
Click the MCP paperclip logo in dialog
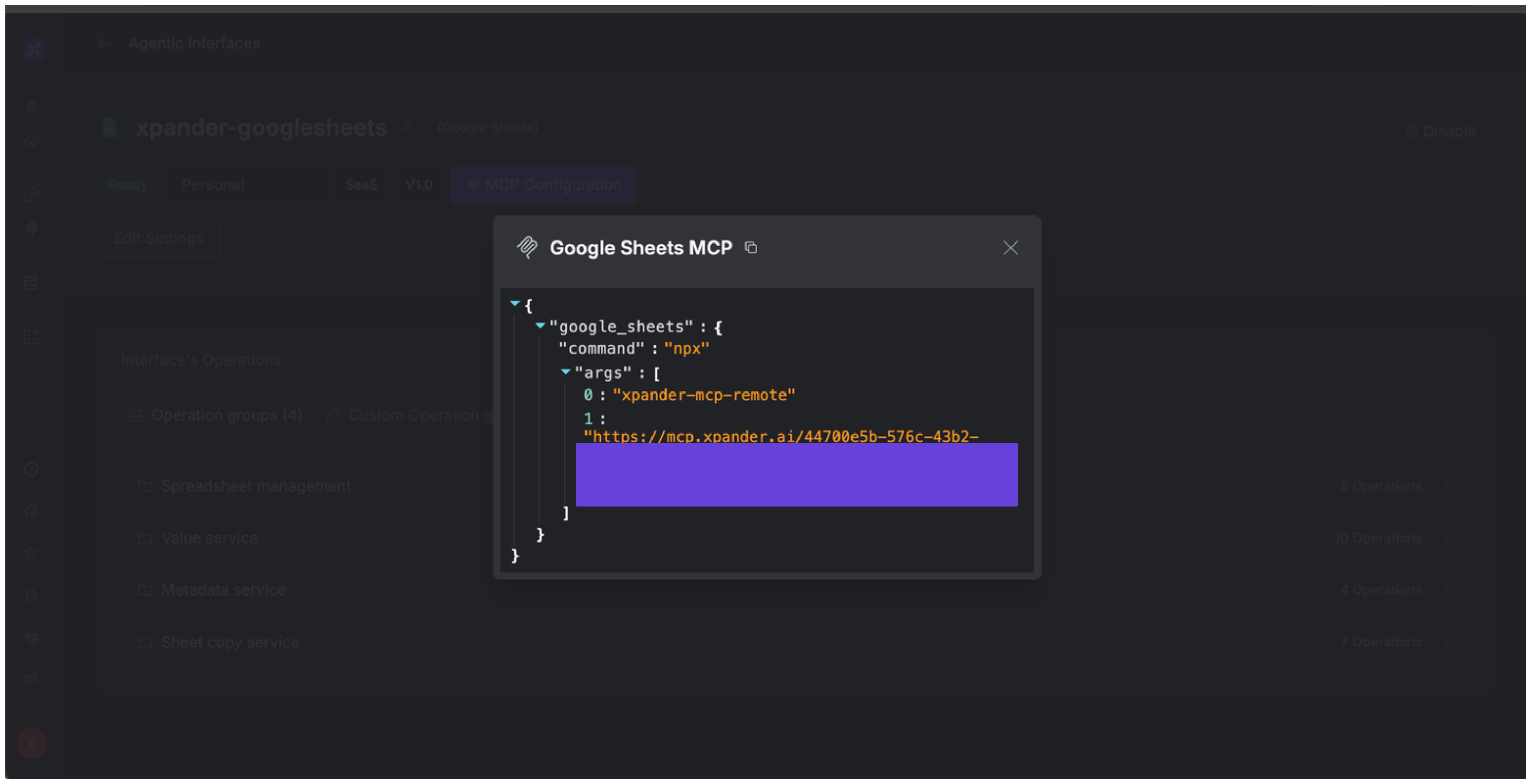tap(527, 247)
